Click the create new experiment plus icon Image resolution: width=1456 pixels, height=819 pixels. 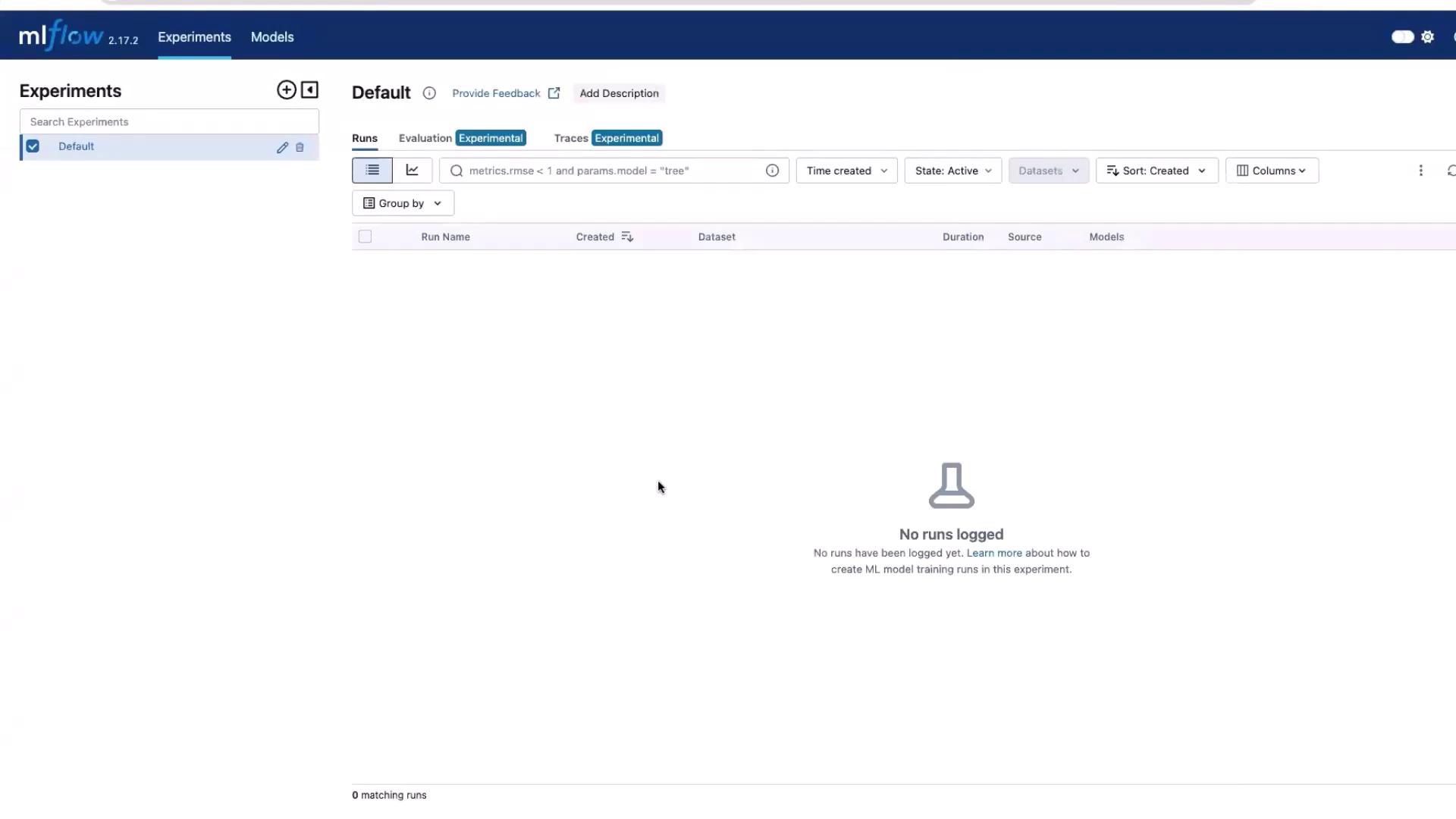[x=286, y=90]
